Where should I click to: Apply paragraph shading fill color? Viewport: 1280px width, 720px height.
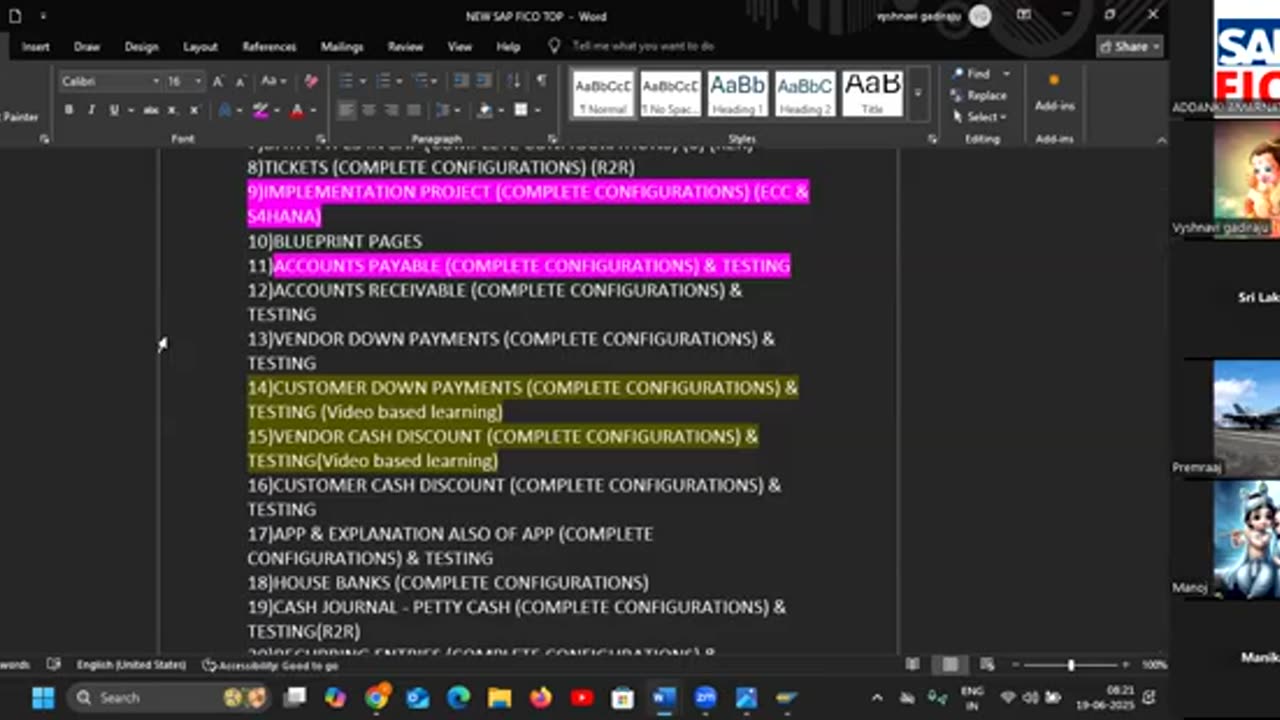click(485, 110)
